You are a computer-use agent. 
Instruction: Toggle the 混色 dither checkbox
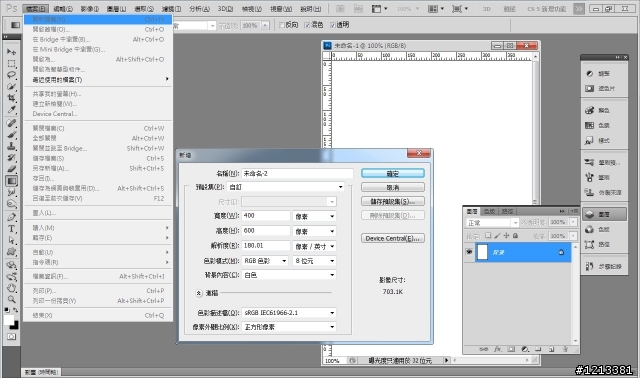tap(307, 25)
